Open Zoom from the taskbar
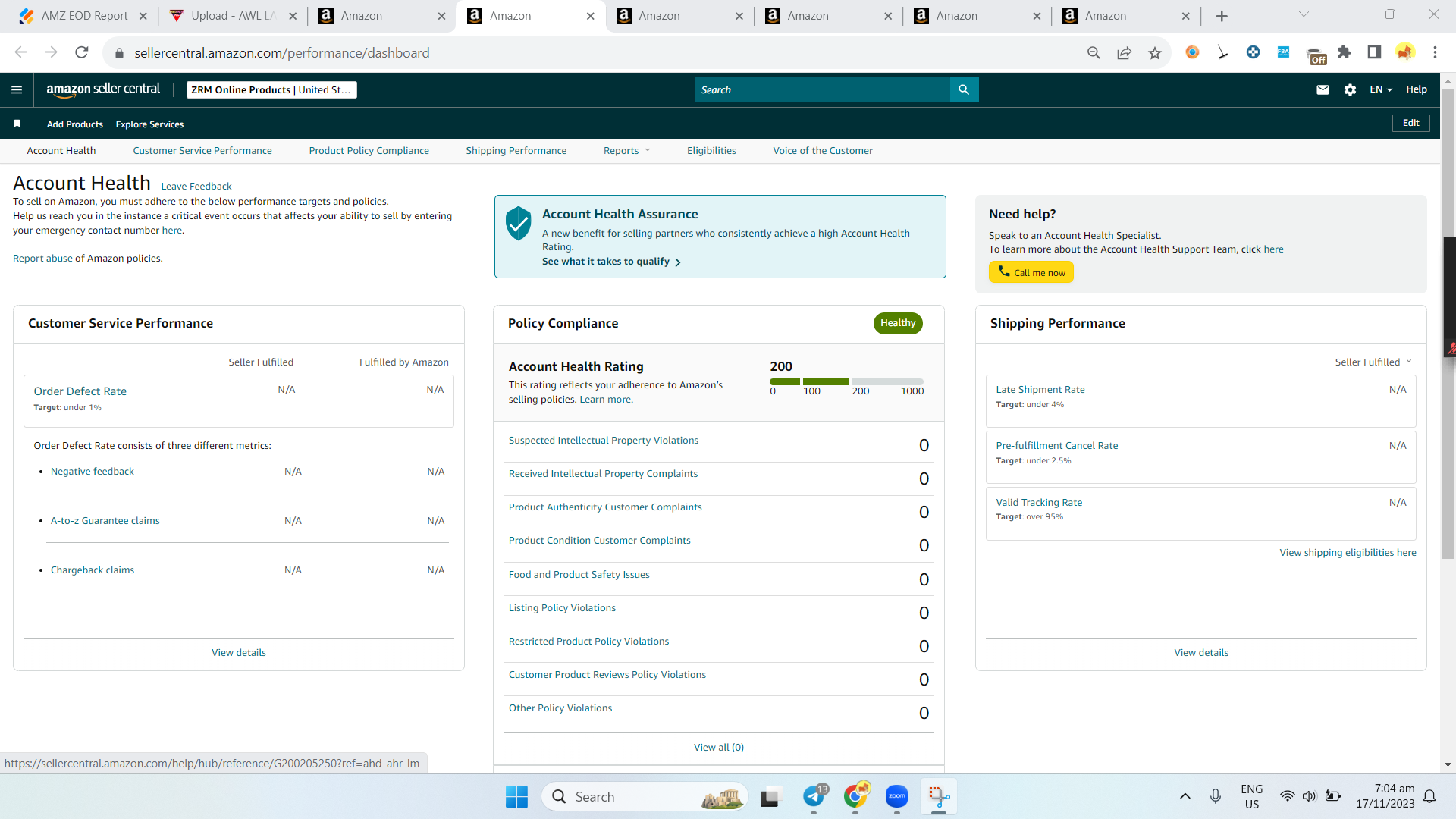The width and height of the screenshot is (1456, 819). coord(896,796)
